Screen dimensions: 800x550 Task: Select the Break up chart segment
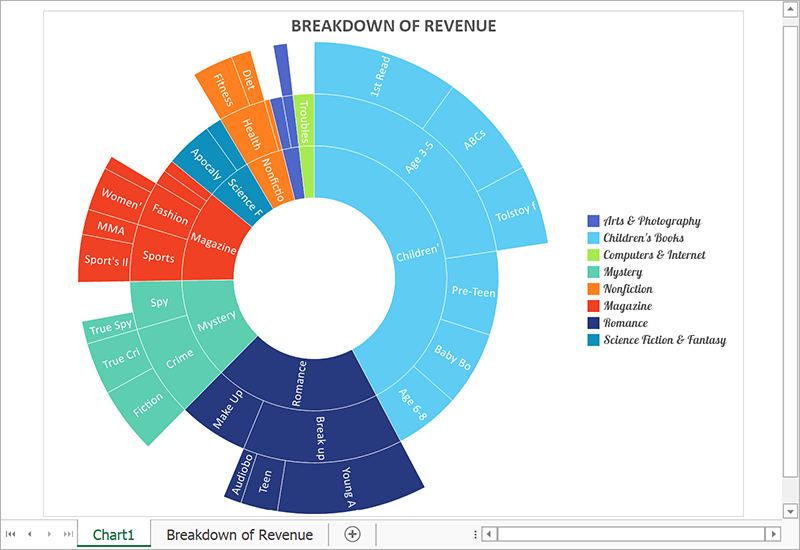pos(320,437)
